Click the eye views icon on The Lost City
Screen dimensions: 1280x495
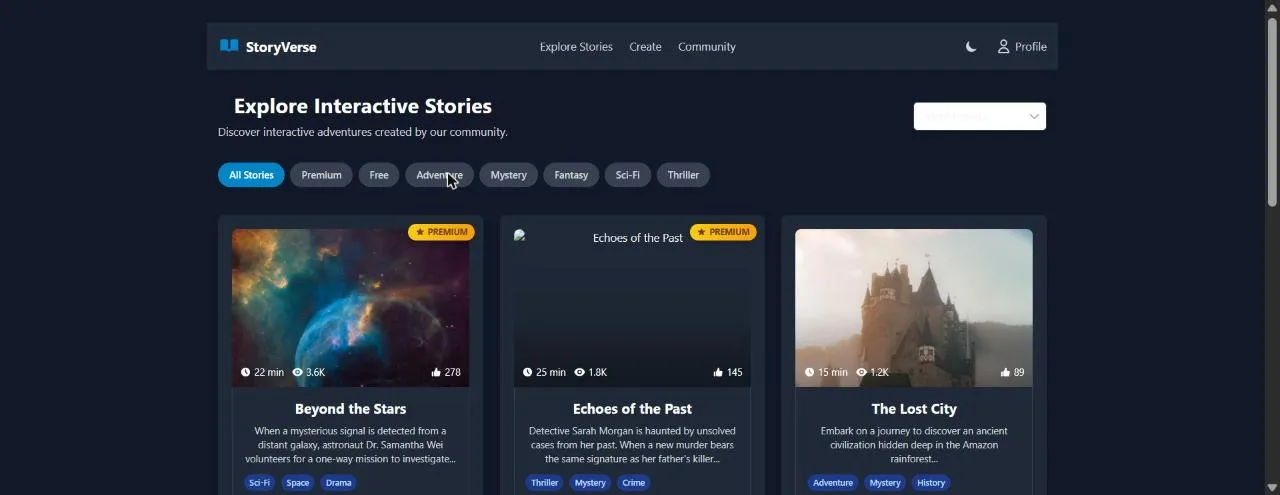click(x=861, y=372)
